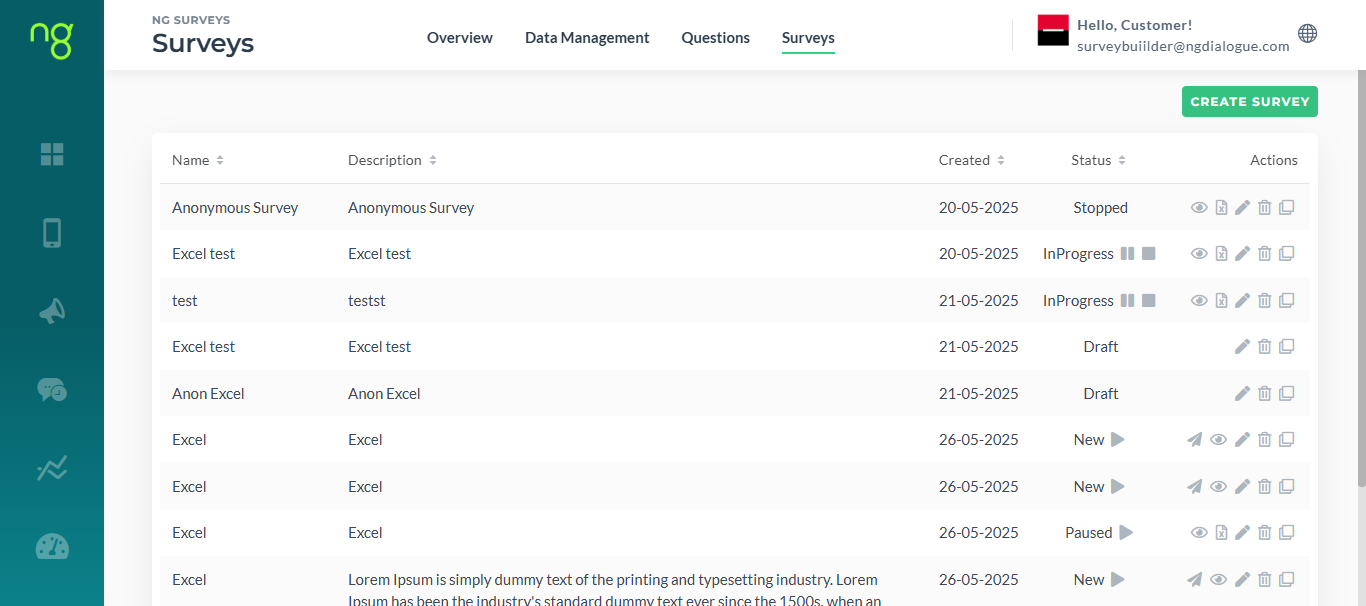Sort surveys by Status column

click(1099, 160)
